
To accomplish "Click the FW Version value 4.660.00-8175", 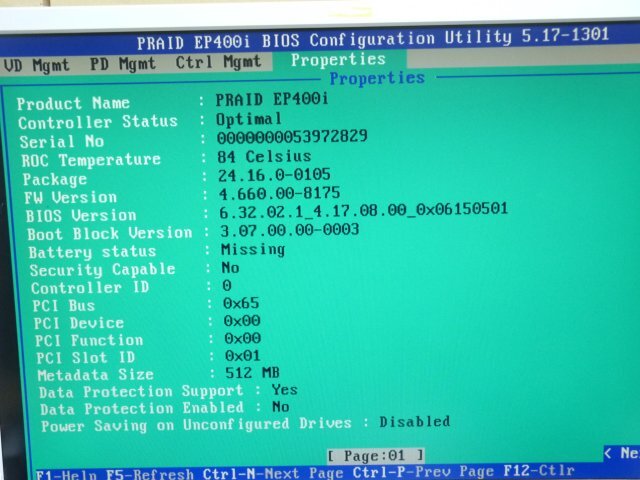I will [279, 193].
